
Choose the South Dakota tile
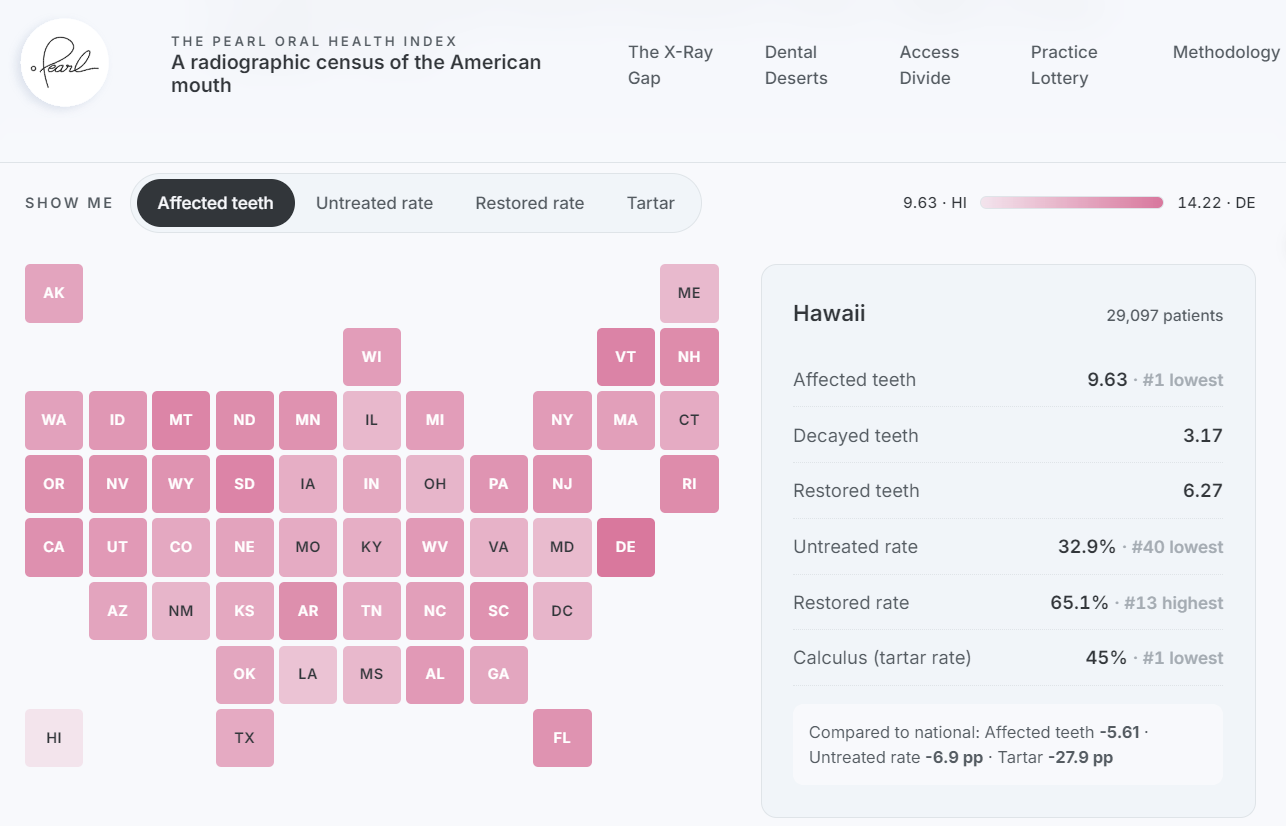click(245, 484)
